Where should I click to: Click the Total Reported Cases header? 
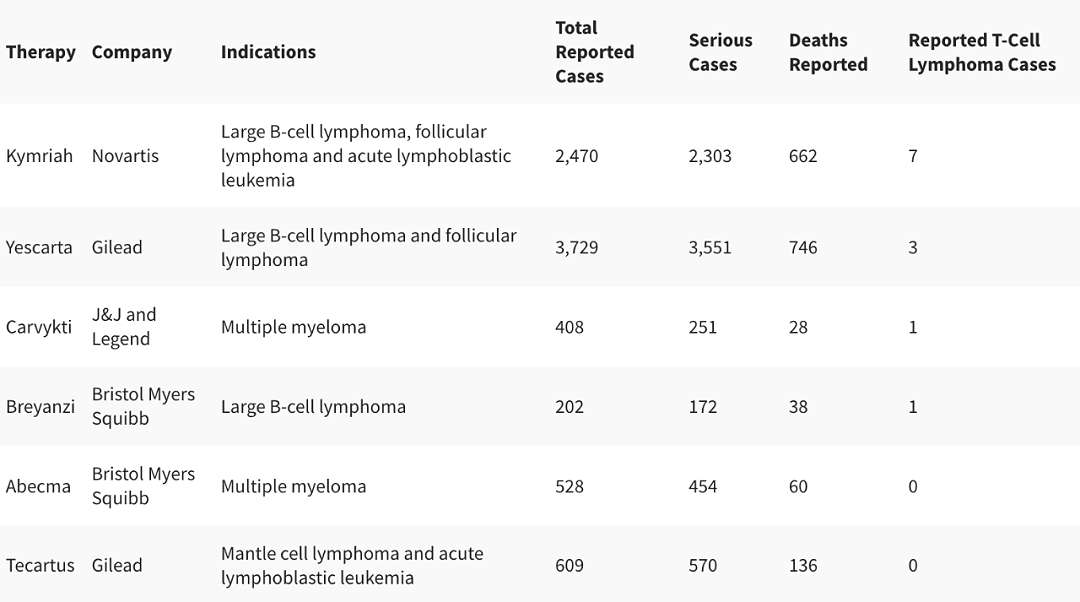(x=594, y=52)
